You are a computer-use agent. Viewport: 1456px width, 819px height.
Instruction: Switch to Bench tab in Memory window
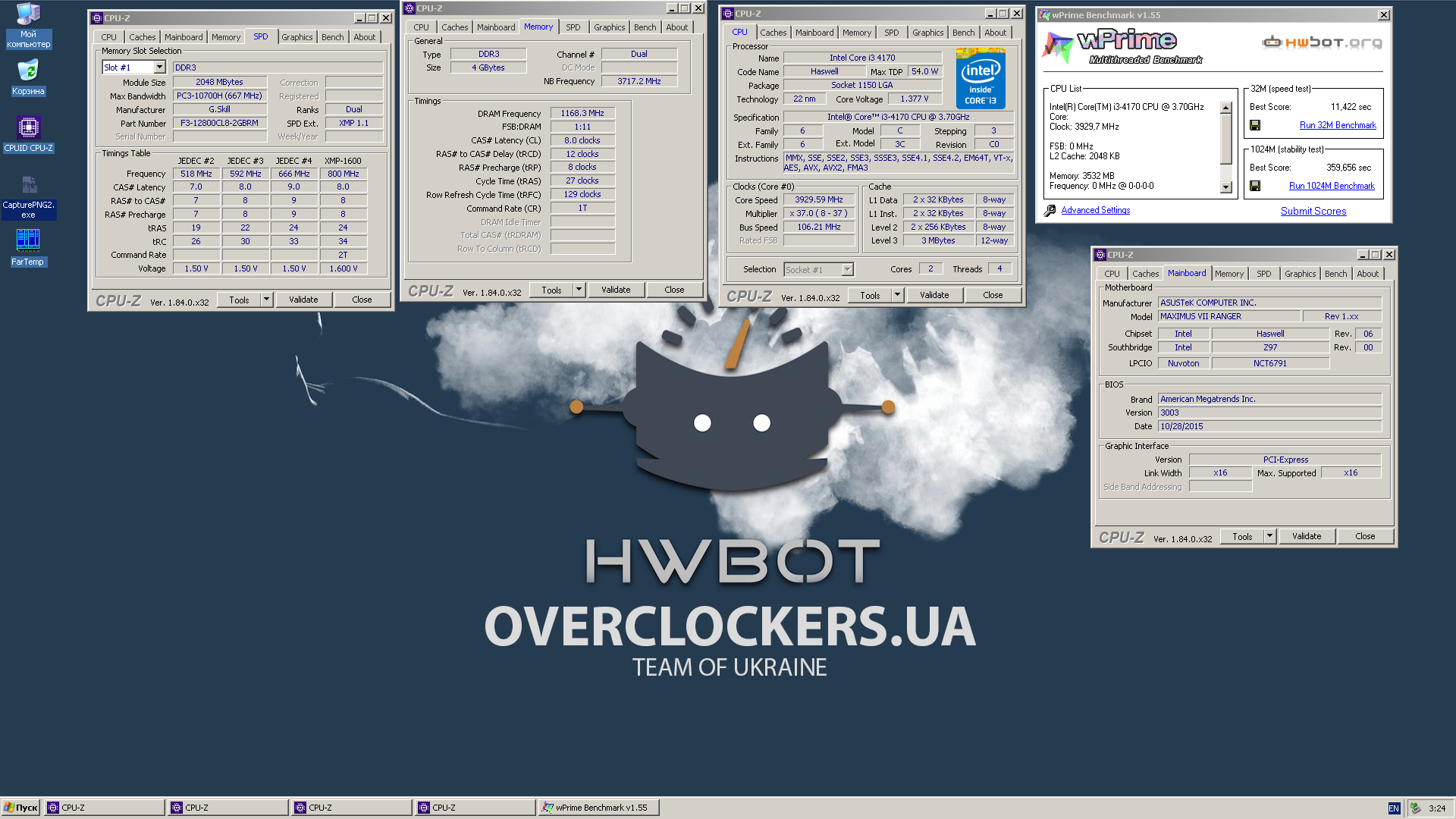(x=645, y=27)
